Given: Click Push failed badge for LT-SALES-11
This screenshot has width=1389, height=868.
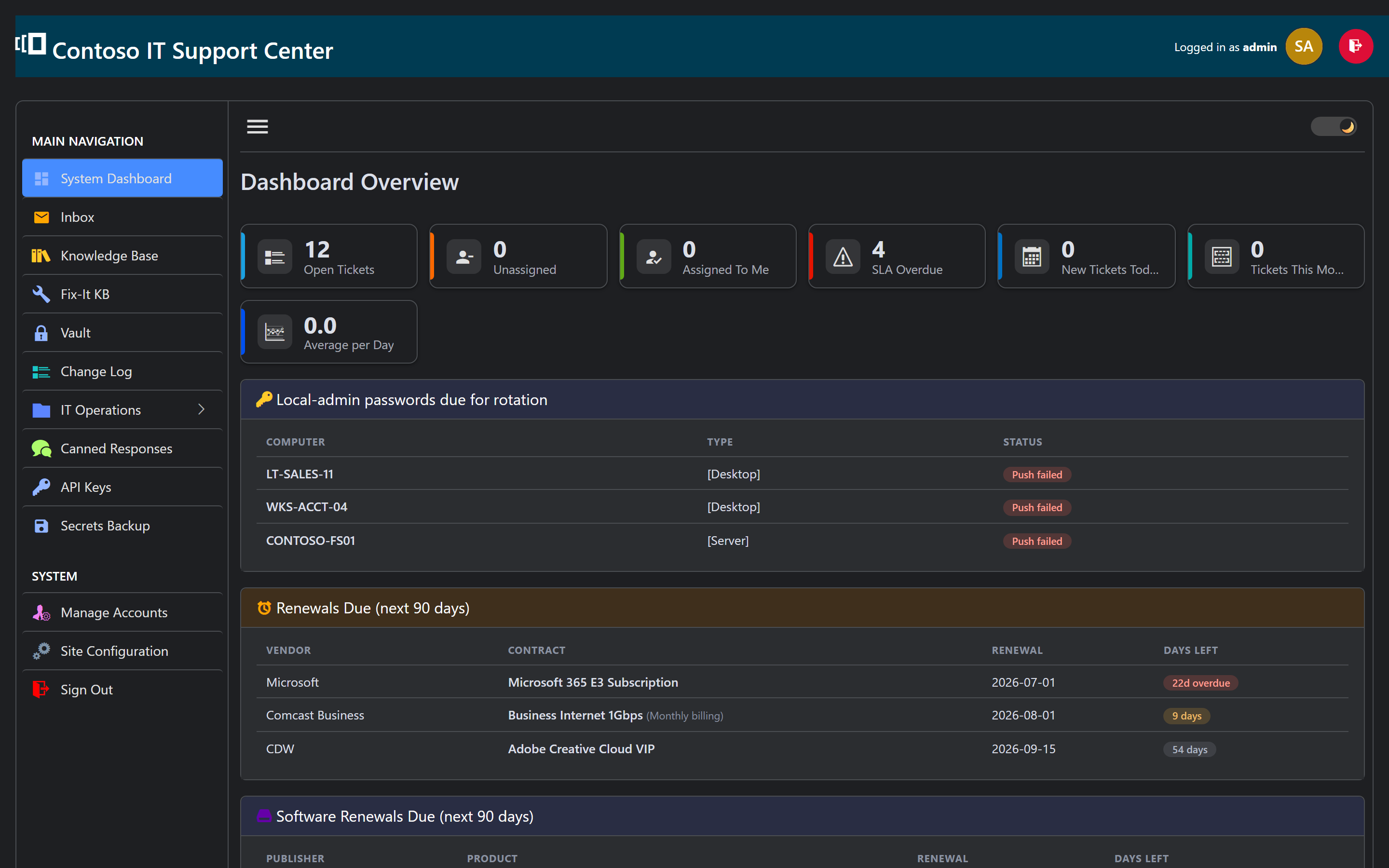Looking at the screenshot, I should [1036, 475].
